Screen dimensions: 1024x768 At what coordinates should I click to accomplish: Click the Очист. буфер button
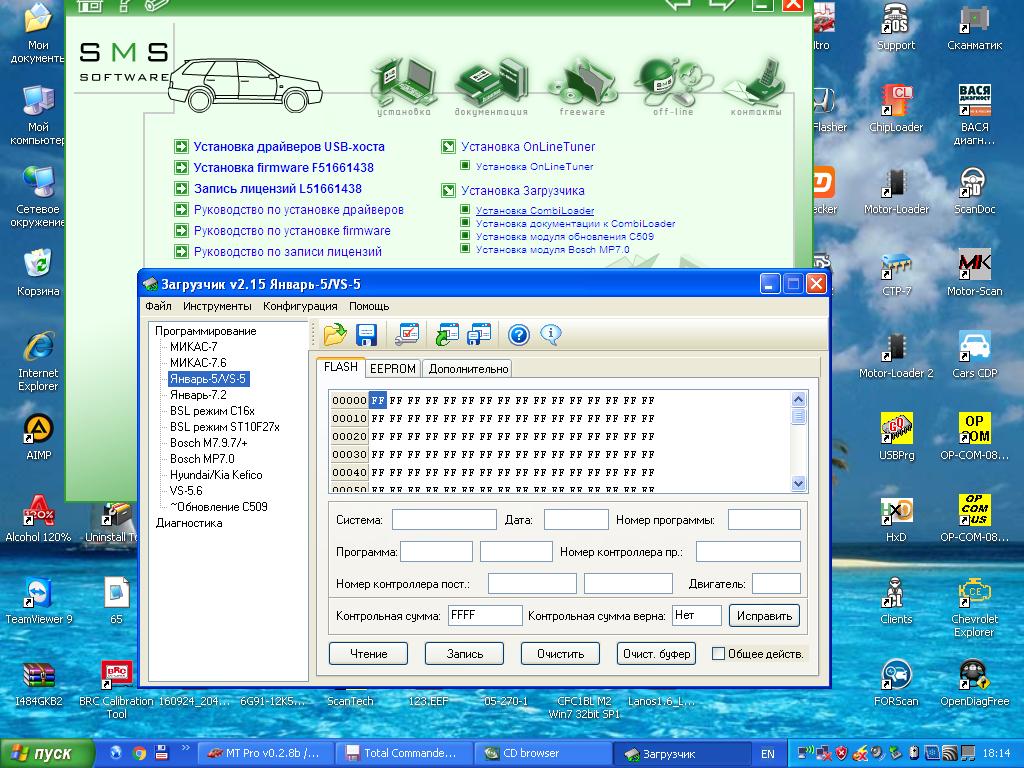(656, 654)
